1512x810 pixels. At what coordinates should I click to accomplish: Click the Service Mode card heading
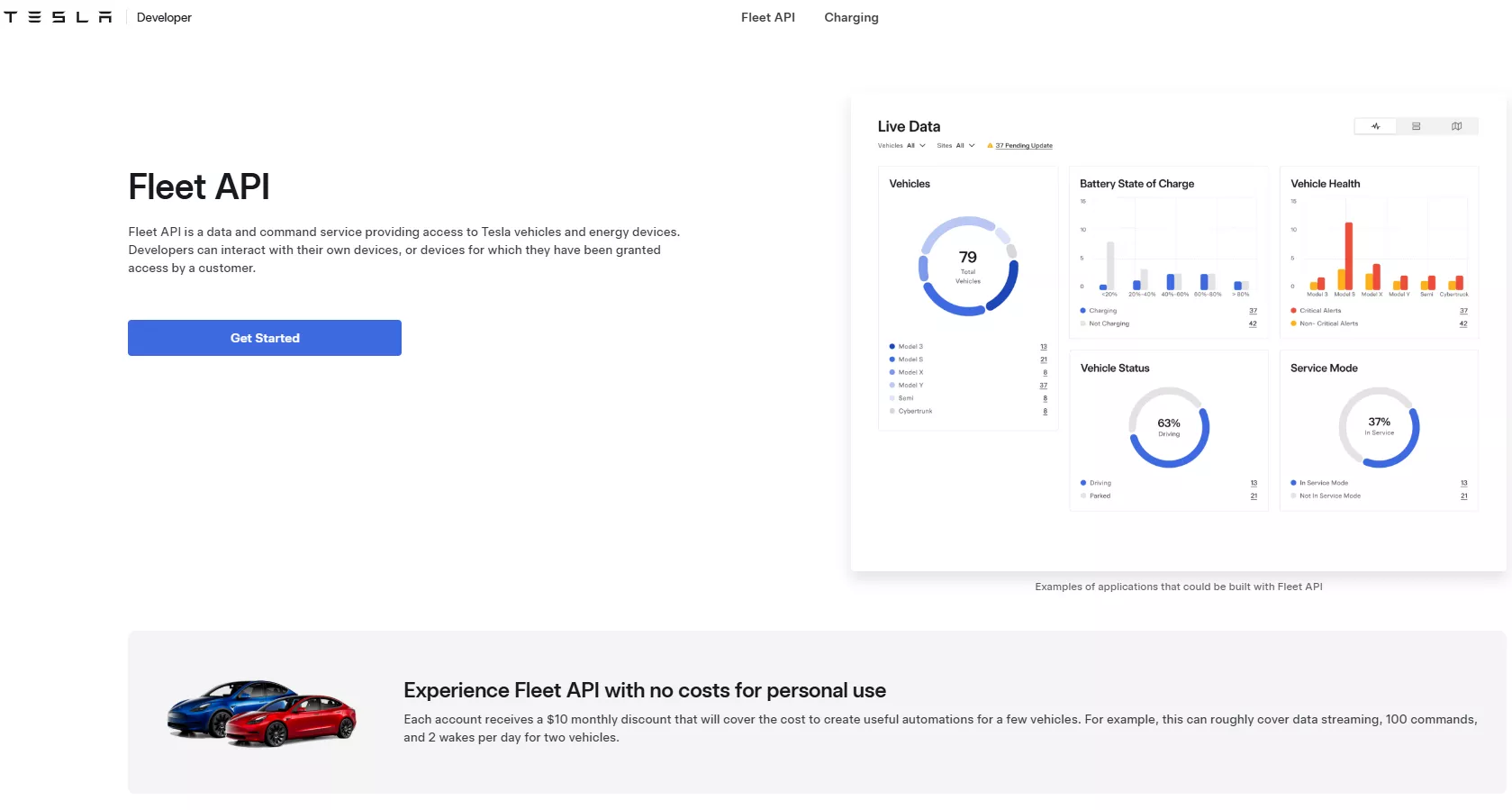point(1324,369)
